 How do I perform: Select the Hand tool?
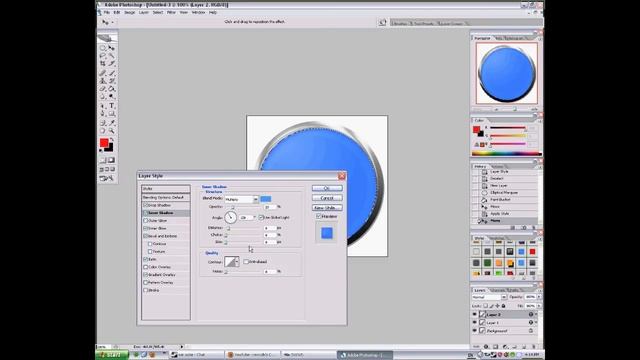pyautogui.click(x=102, y=131)
